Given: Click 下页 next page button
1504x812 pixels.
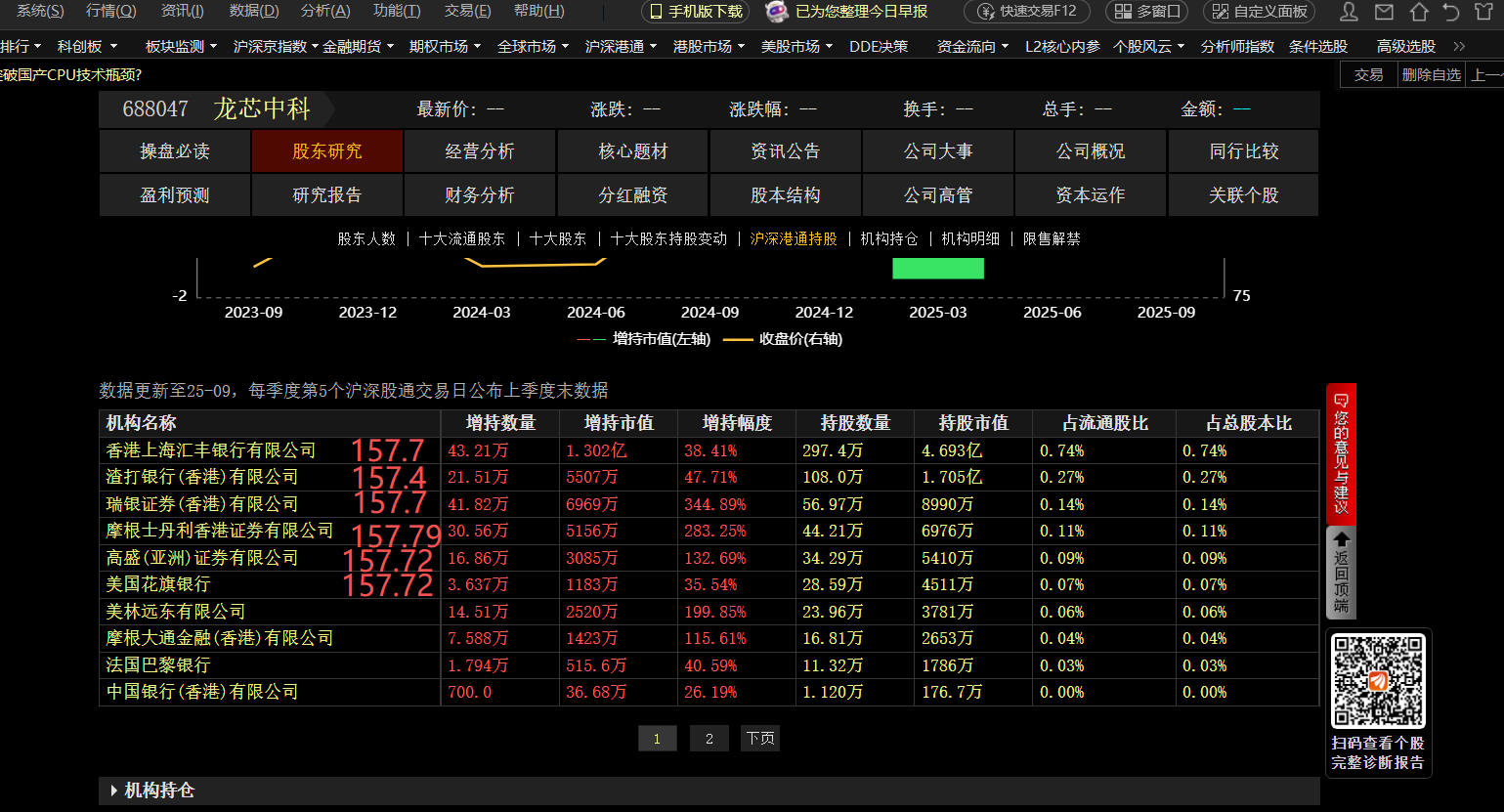Looking at the screenshot, I should [x=760, y=739].
